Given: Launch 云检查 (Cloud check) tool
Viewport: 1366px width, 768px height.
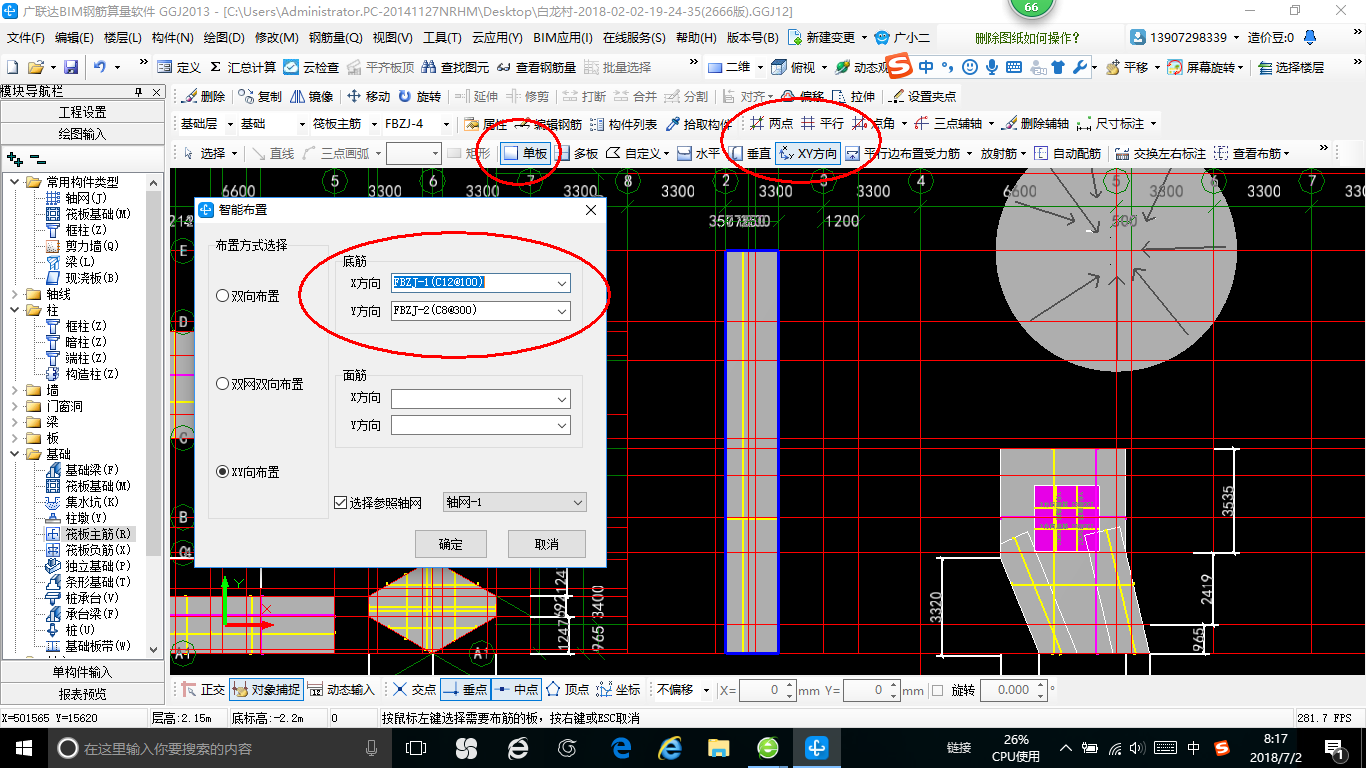Looking at the screenshot, I should tap(311, 67).
